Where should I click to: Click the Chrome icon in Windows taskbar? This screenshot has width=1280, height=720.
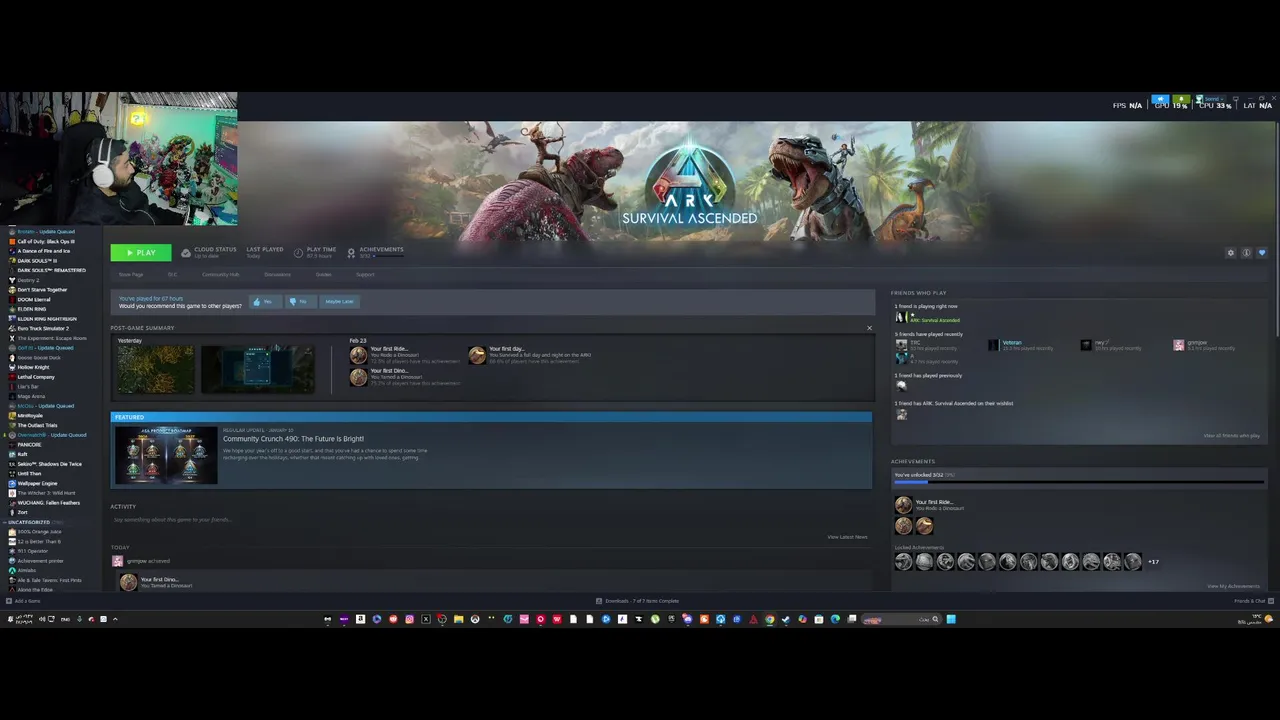coord(770,619)
